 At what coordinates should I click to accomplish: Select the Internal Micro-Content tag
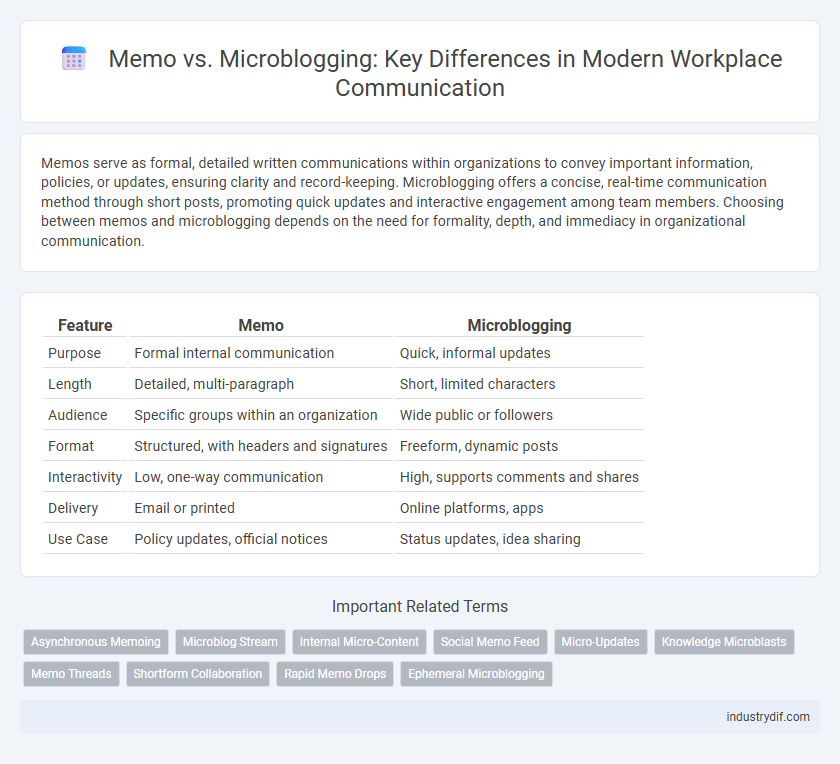point(359,642)
